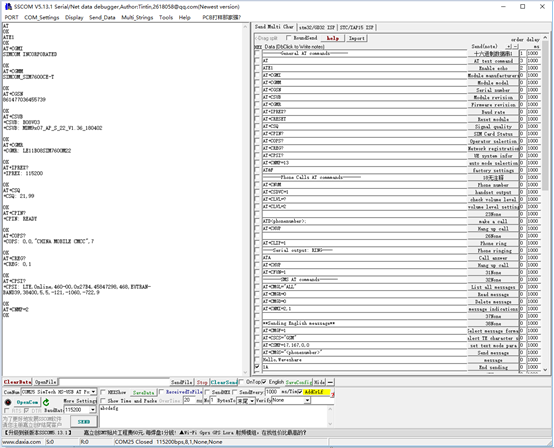Click the Module model send button
The width and height of the screenshot is (554, 448).
(493, 83)
